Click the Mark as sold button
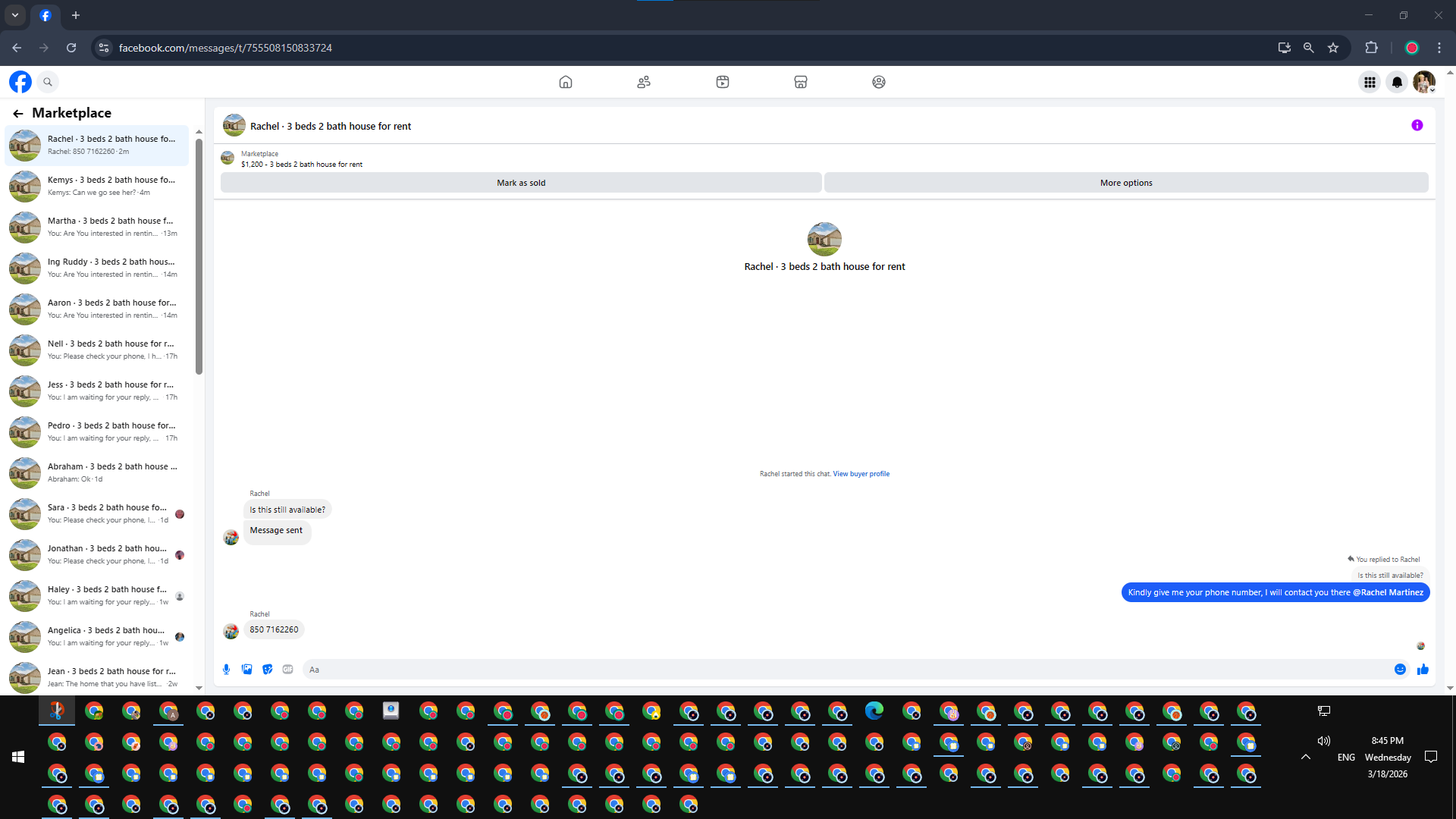Image resolution: width=1456 pixels, height=819 pixels. point(521,183)
